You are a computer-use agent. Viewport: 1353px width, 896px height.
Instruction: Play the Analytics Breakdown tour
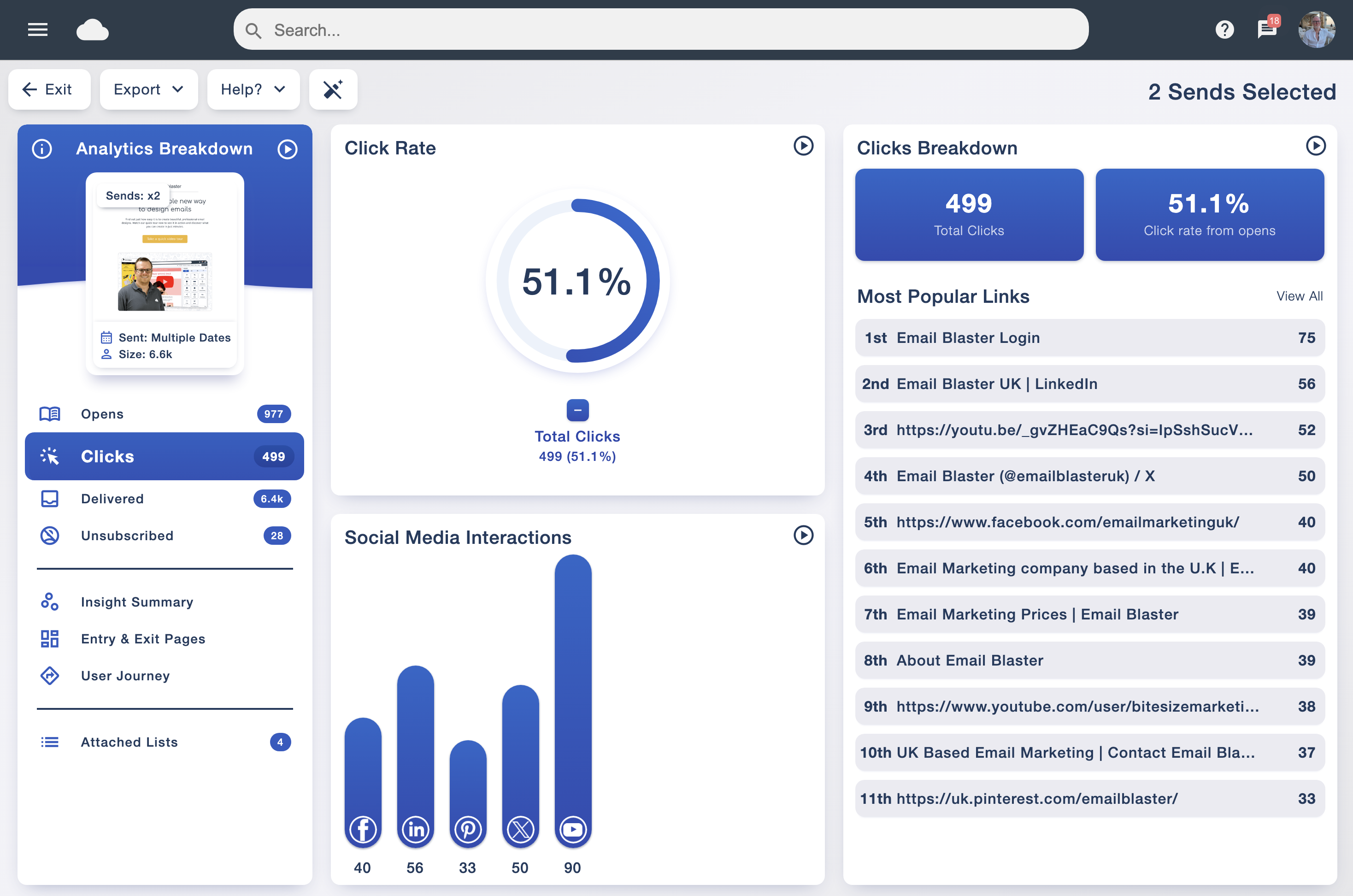pyautogui.click(x=288, y=149)
